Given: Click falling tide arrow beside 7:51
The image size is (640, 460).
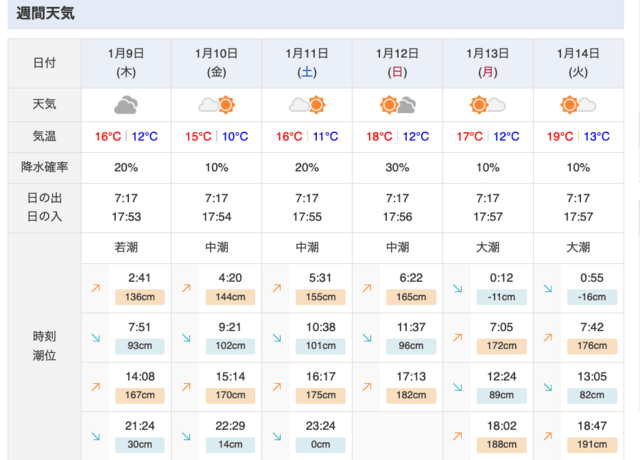Looking at the screenshot, I should coord(96,338).
